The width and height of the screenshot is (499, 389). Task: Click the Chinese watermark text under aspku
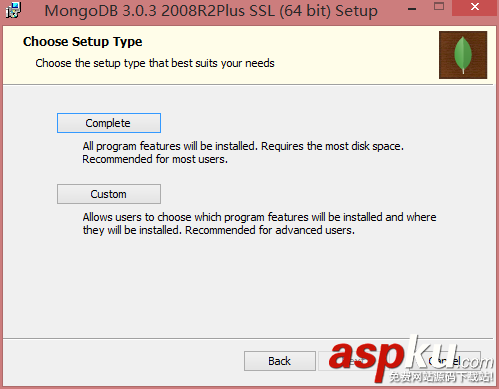[441, 377]
